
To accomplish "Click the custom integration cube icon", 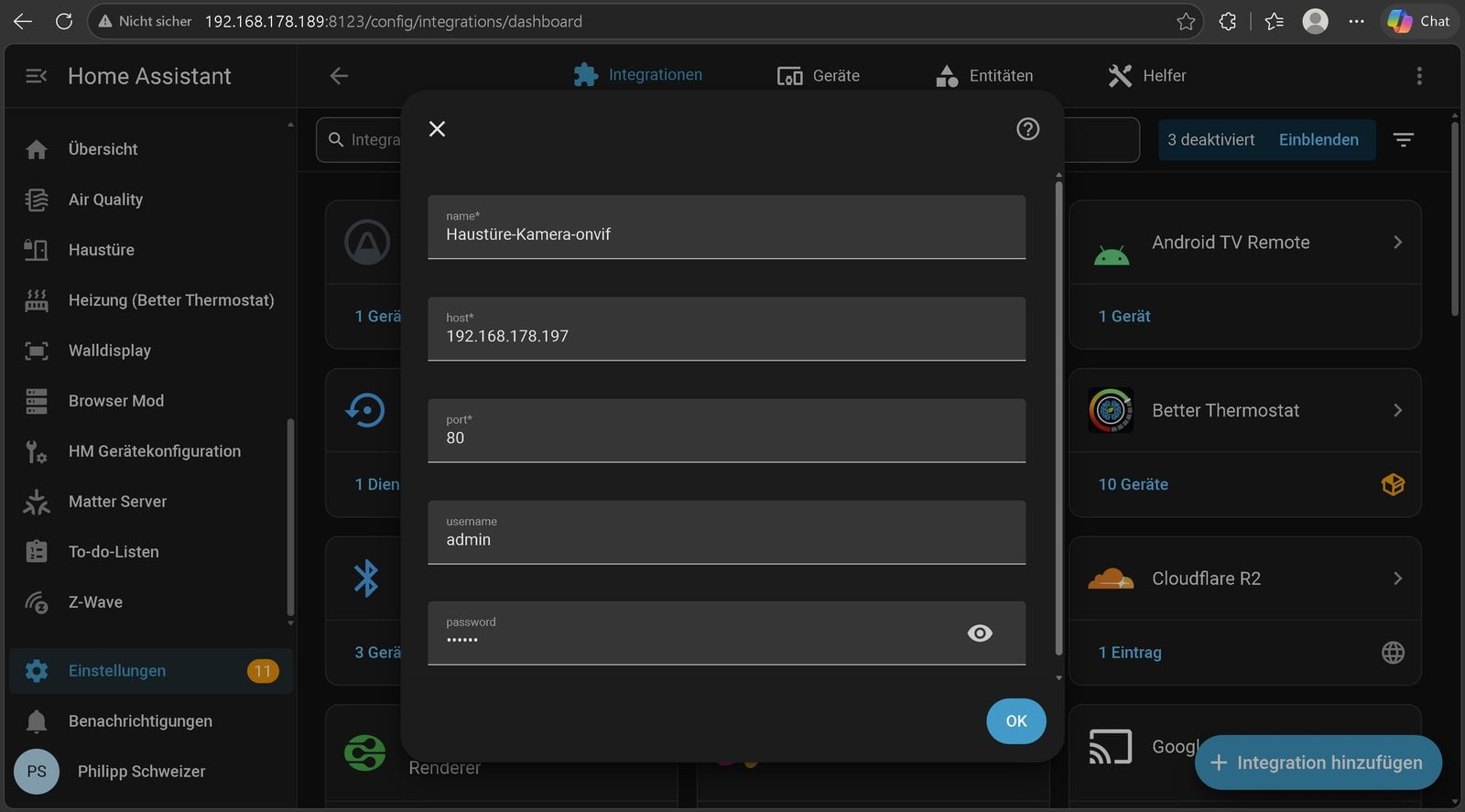I will pos(1393,484).
